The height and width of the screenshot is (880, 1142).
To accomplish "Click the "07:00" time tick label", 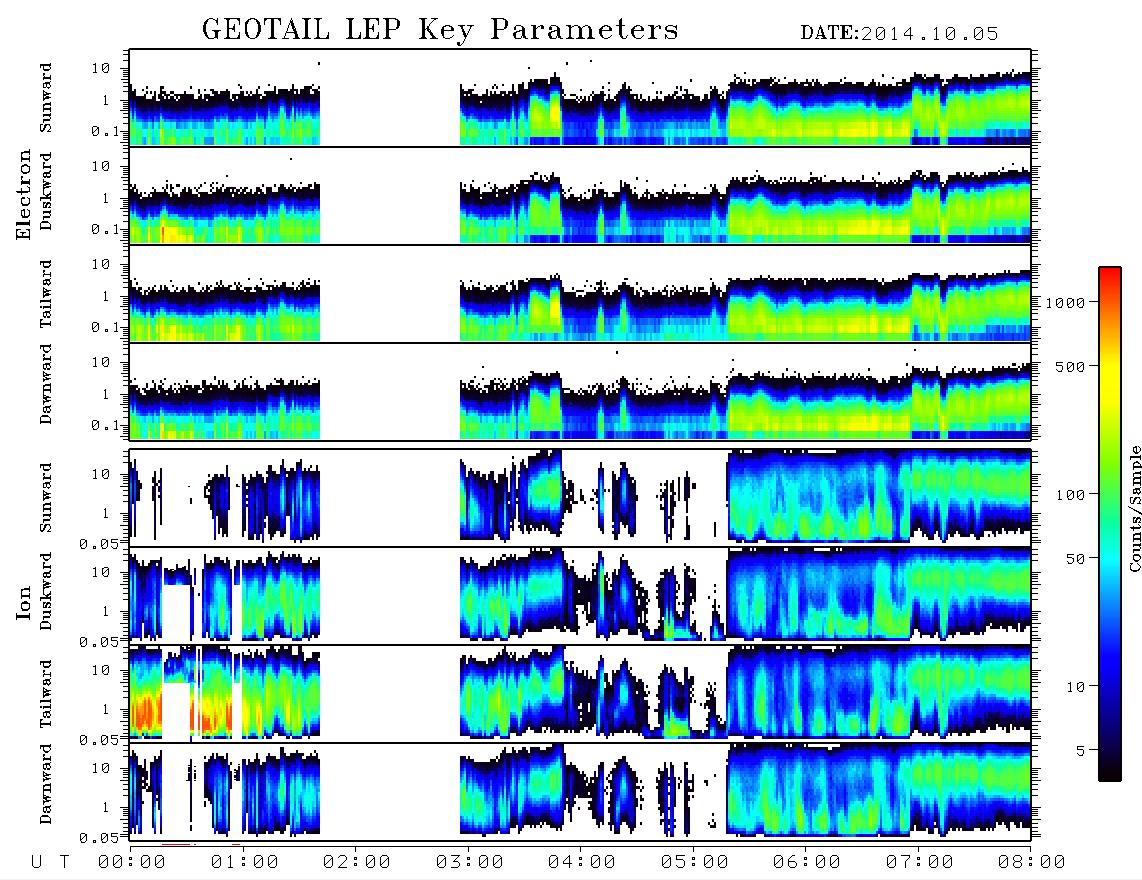I will [920, 863].
